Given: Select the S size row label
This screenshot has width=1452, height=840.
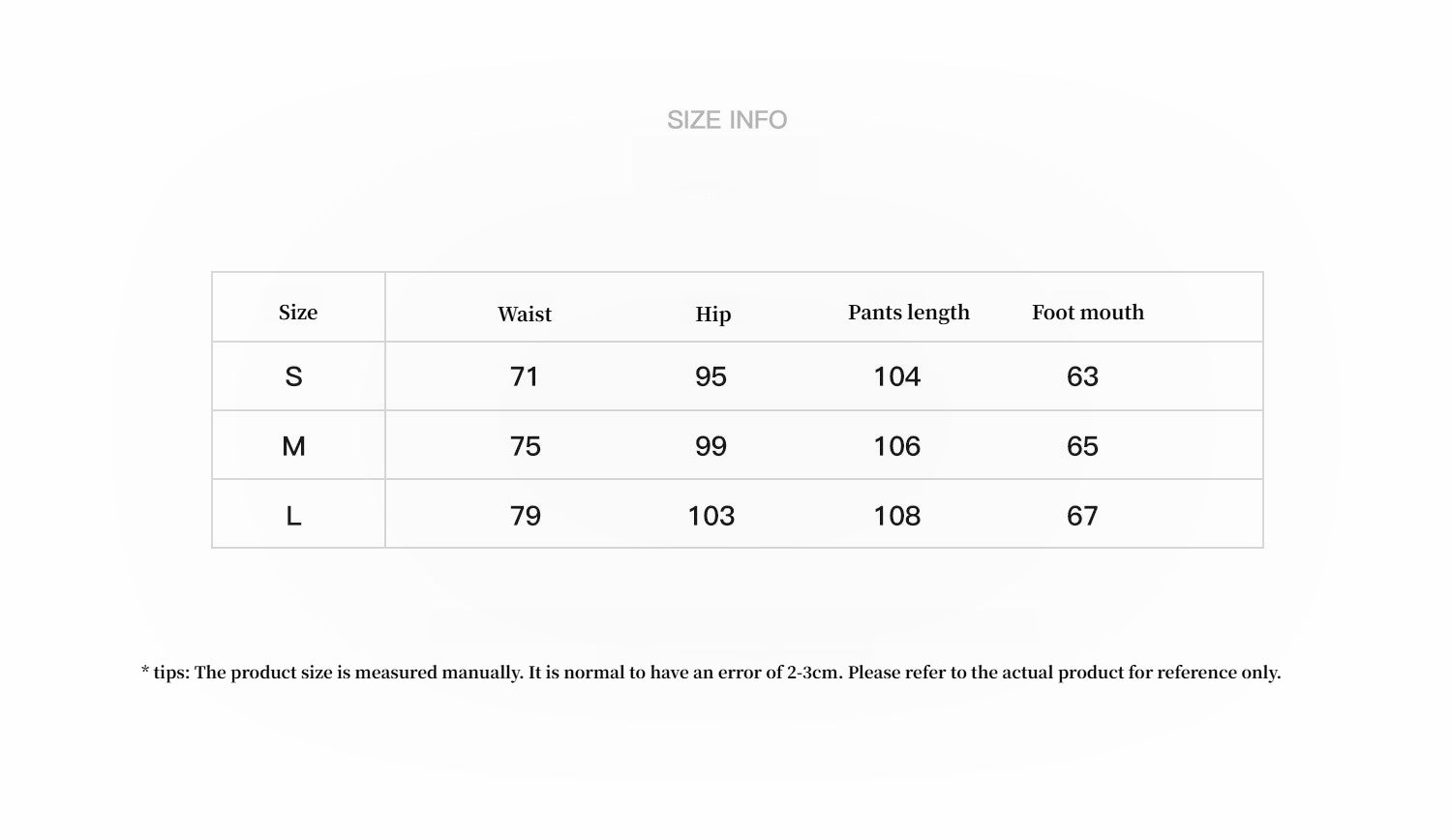Looking at the screenshot, I should coord(294,376).
